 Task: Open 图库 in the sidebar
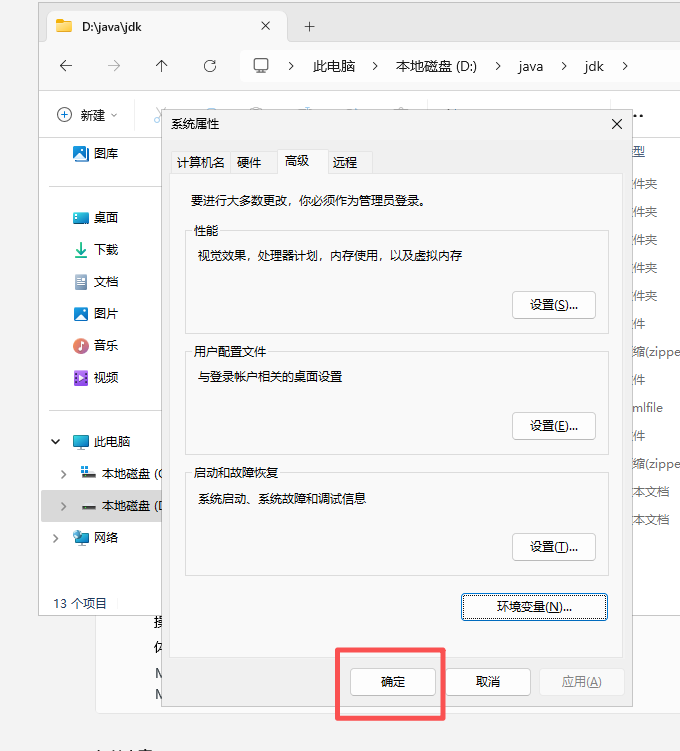95,153
